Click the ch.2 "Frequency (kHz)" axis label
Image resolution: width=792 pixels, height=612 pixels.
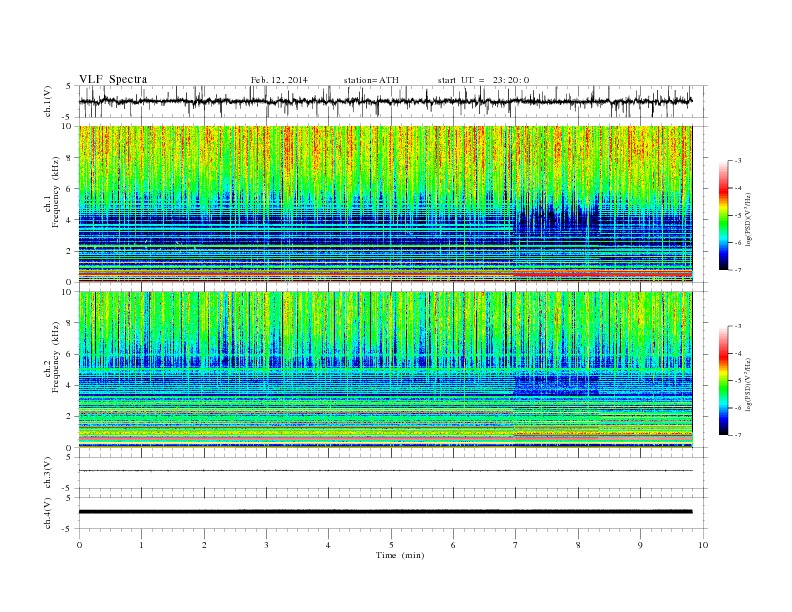(55, 357)
